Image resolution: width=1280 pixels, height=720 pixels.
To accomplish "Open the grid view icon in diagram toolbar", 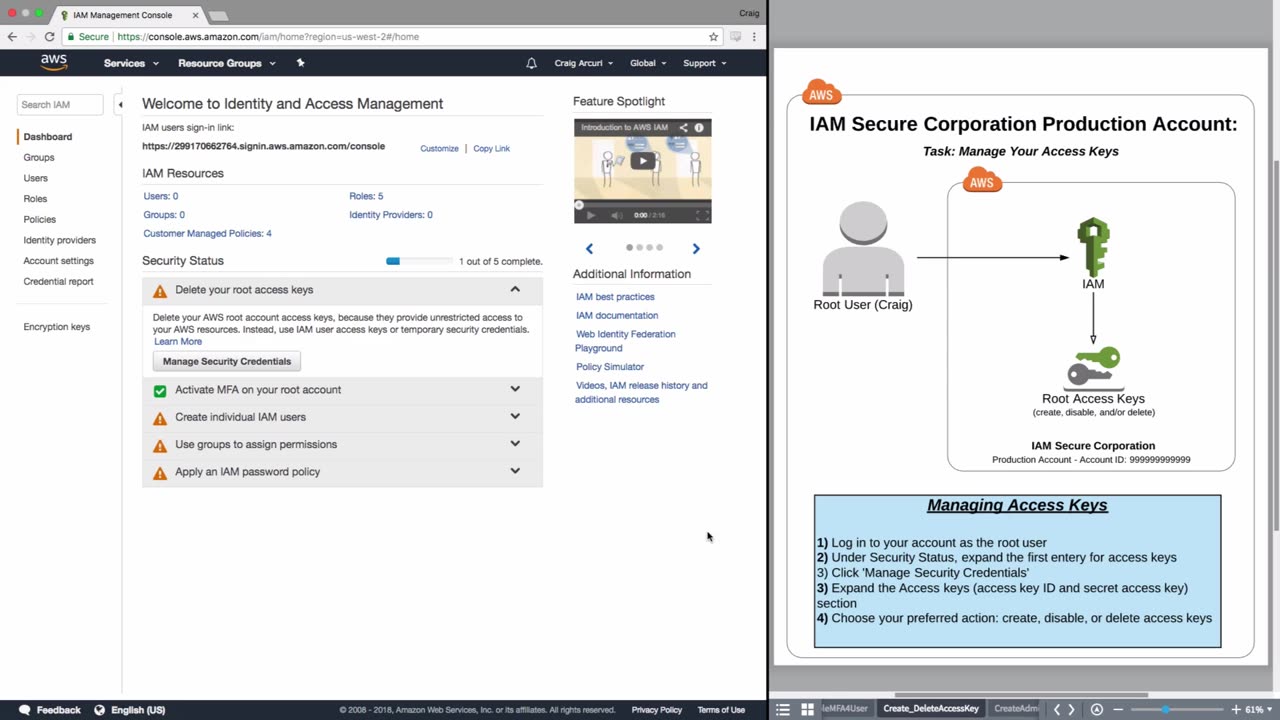I will [807, 709].
